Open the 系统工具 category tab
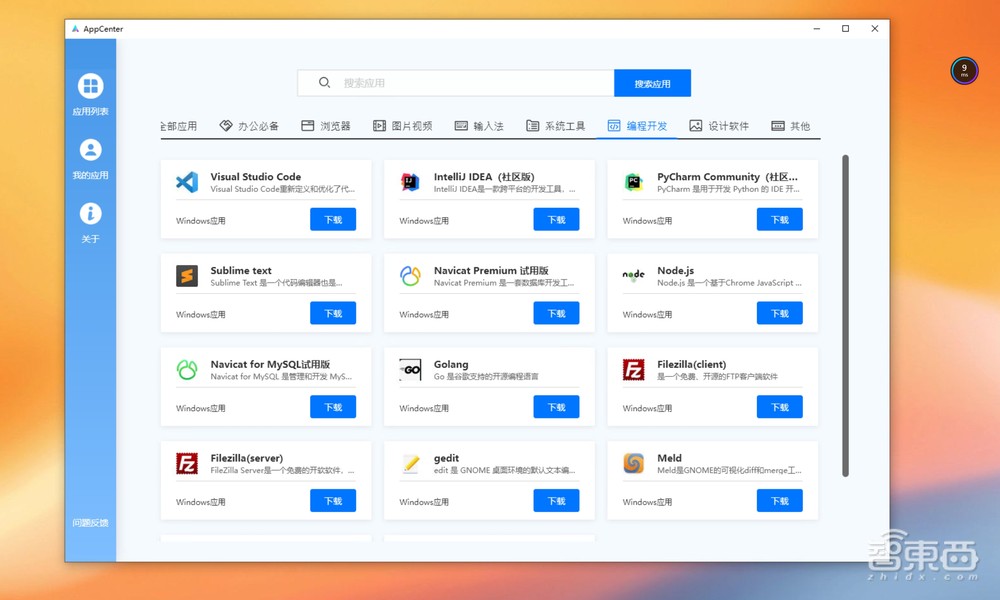Screen dimensions: 1000x600 (x=556, y=126)
